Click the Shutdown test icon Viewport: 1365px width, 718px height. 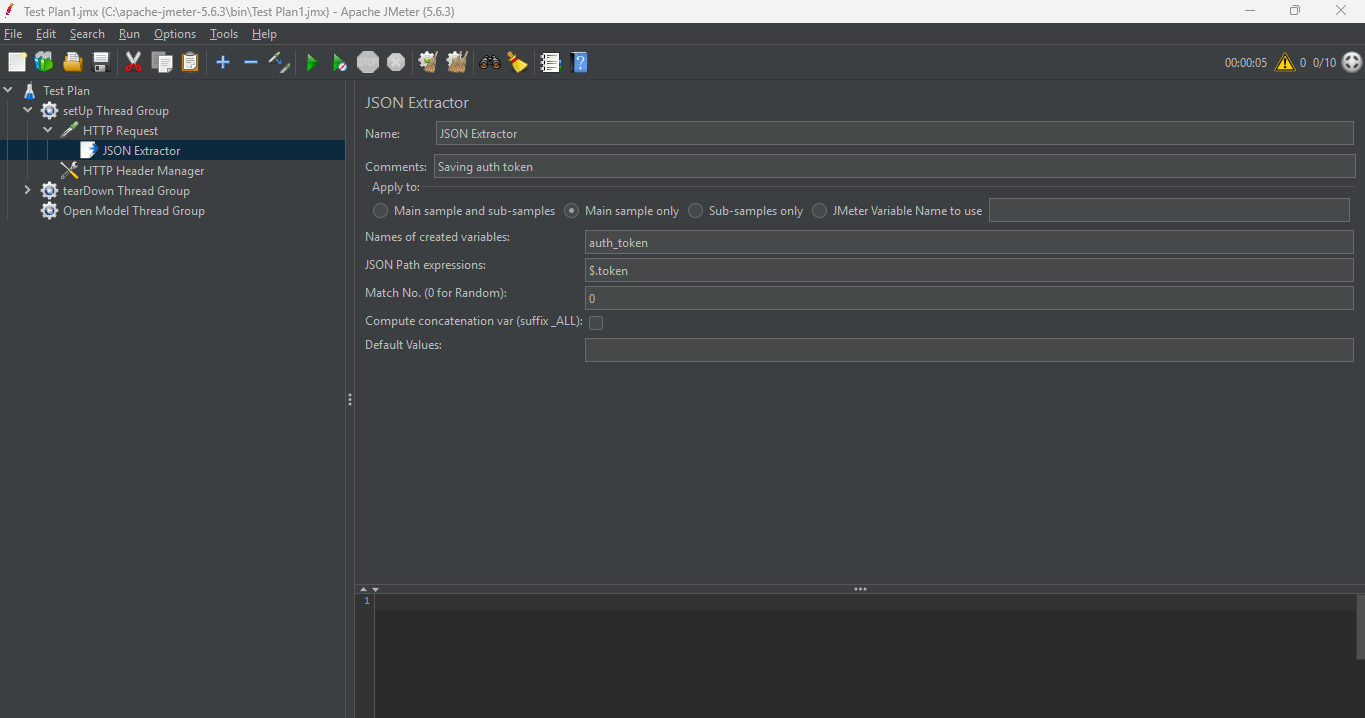pos(396,62)
